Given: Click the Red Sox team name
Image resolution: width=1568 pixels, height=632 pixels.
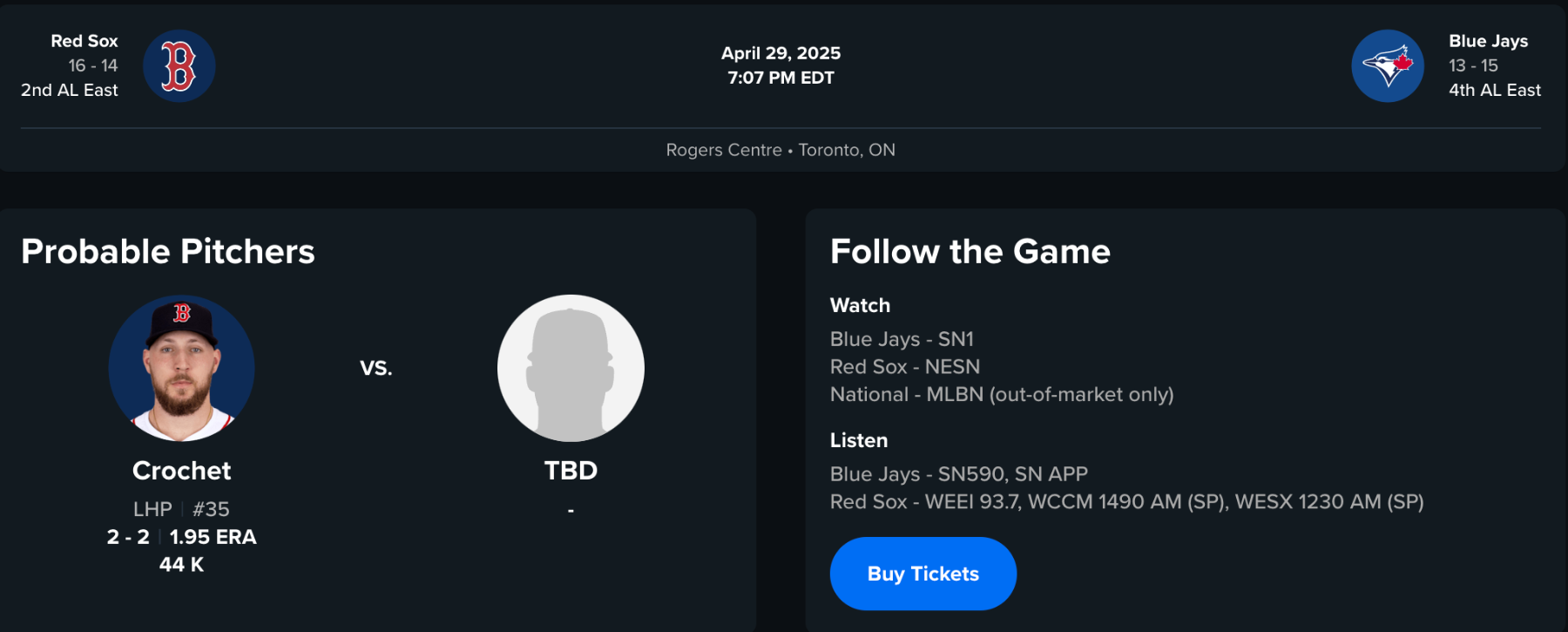Looking at the screenshot, I should tap(84, 41).
